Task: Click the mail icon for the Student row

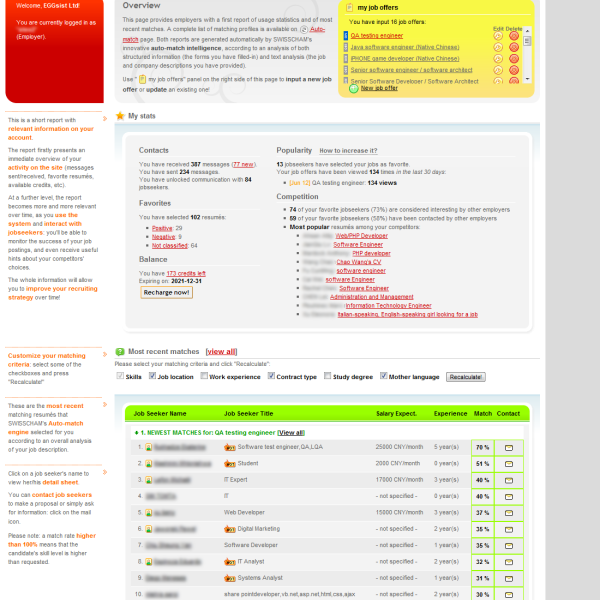Action: [x=509, y=464]
